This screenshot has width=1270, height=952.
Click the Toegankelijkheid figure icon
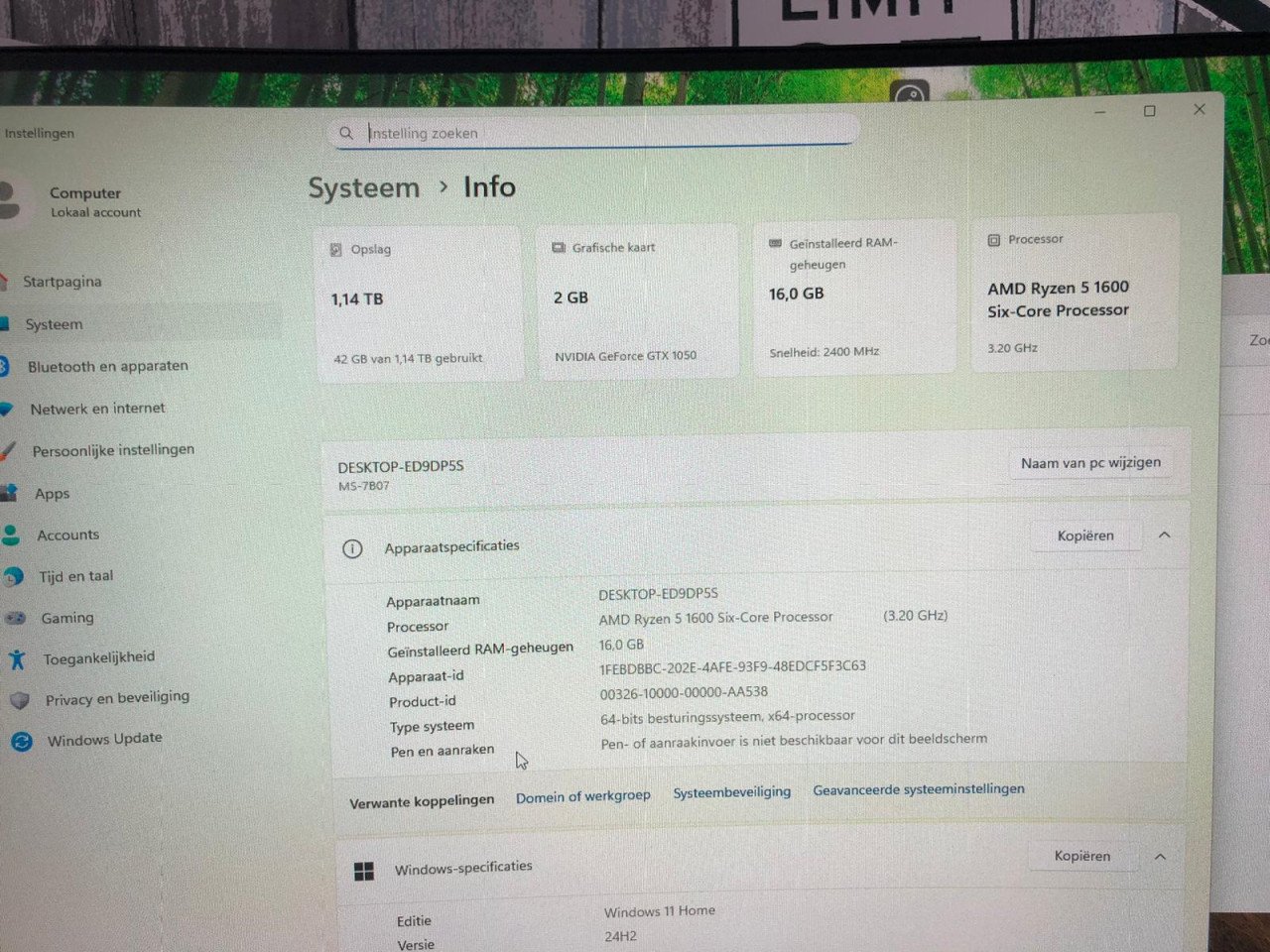pos(17,657)
